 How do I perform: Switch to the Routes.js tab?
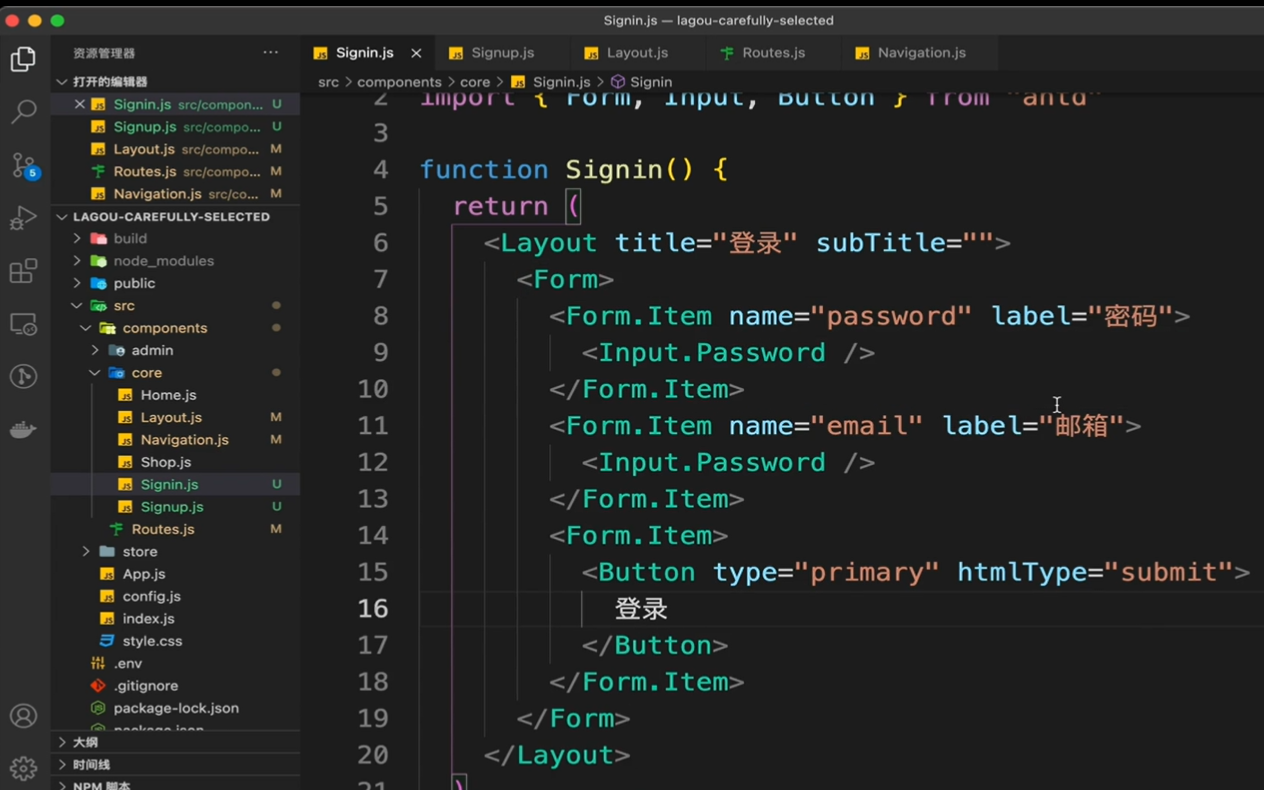773,53
